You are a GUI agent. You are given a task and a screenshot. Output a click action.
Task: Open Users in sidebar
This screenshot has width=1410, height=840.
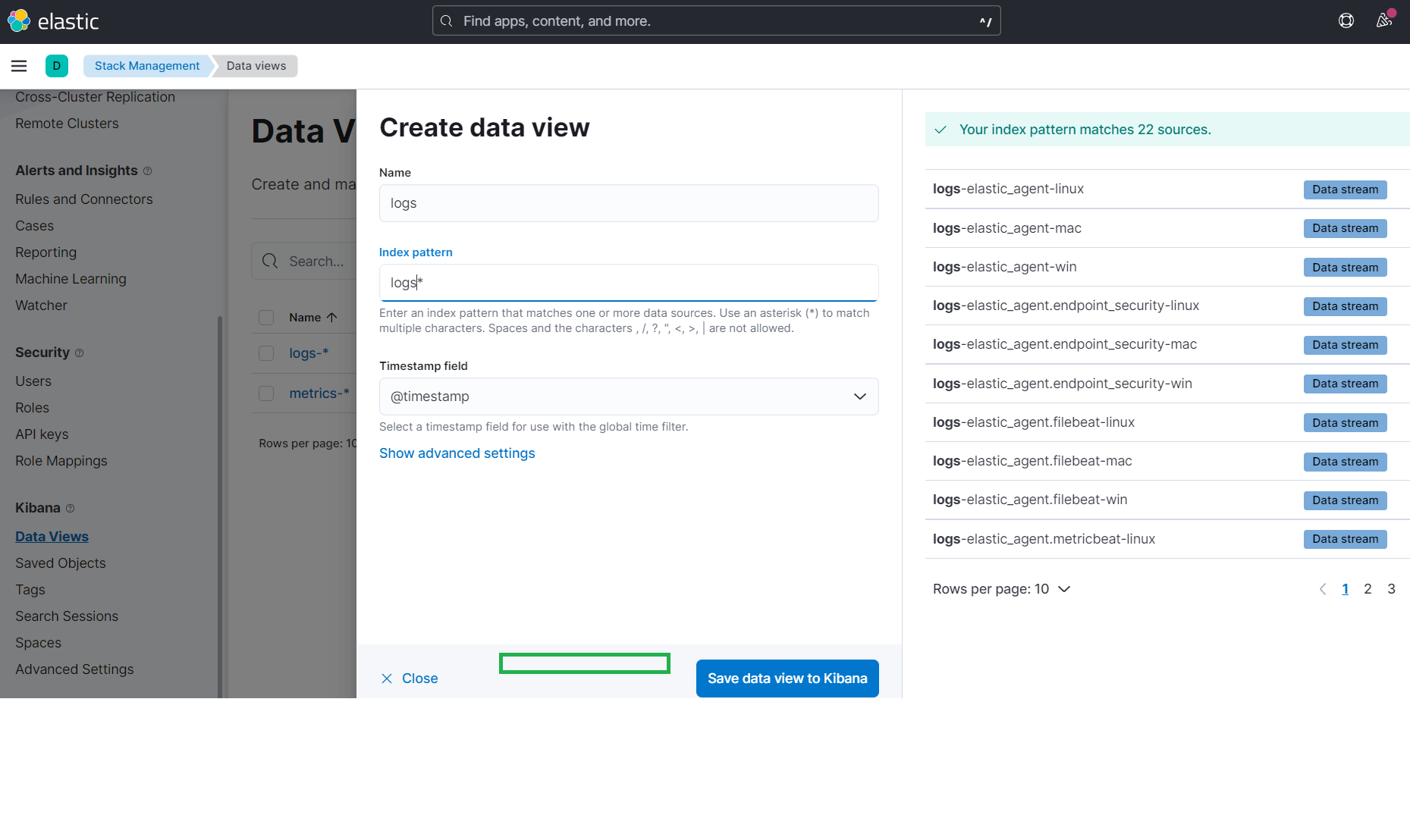point(33,381)
